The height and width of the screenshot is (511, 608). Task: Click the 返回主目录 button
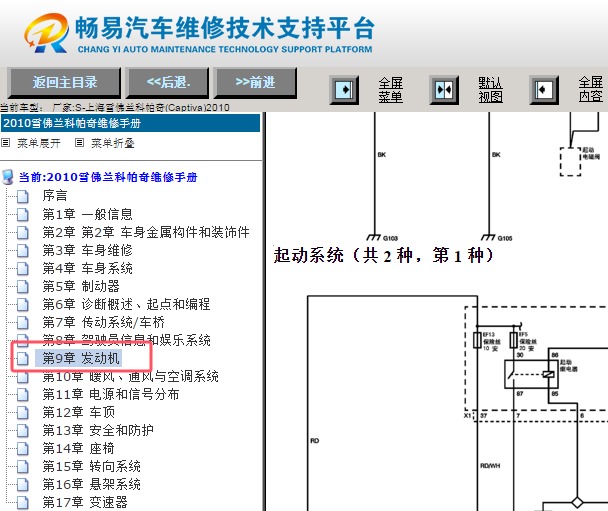[x=64, y=83]
